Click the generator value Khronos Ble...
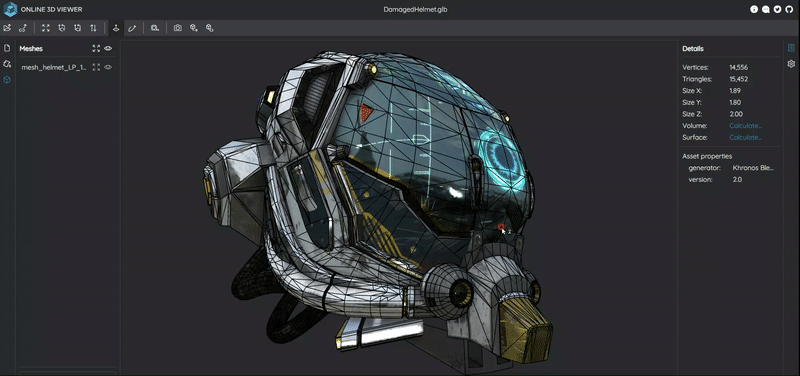The image size is (800, 376). click(x=753, y=168)
